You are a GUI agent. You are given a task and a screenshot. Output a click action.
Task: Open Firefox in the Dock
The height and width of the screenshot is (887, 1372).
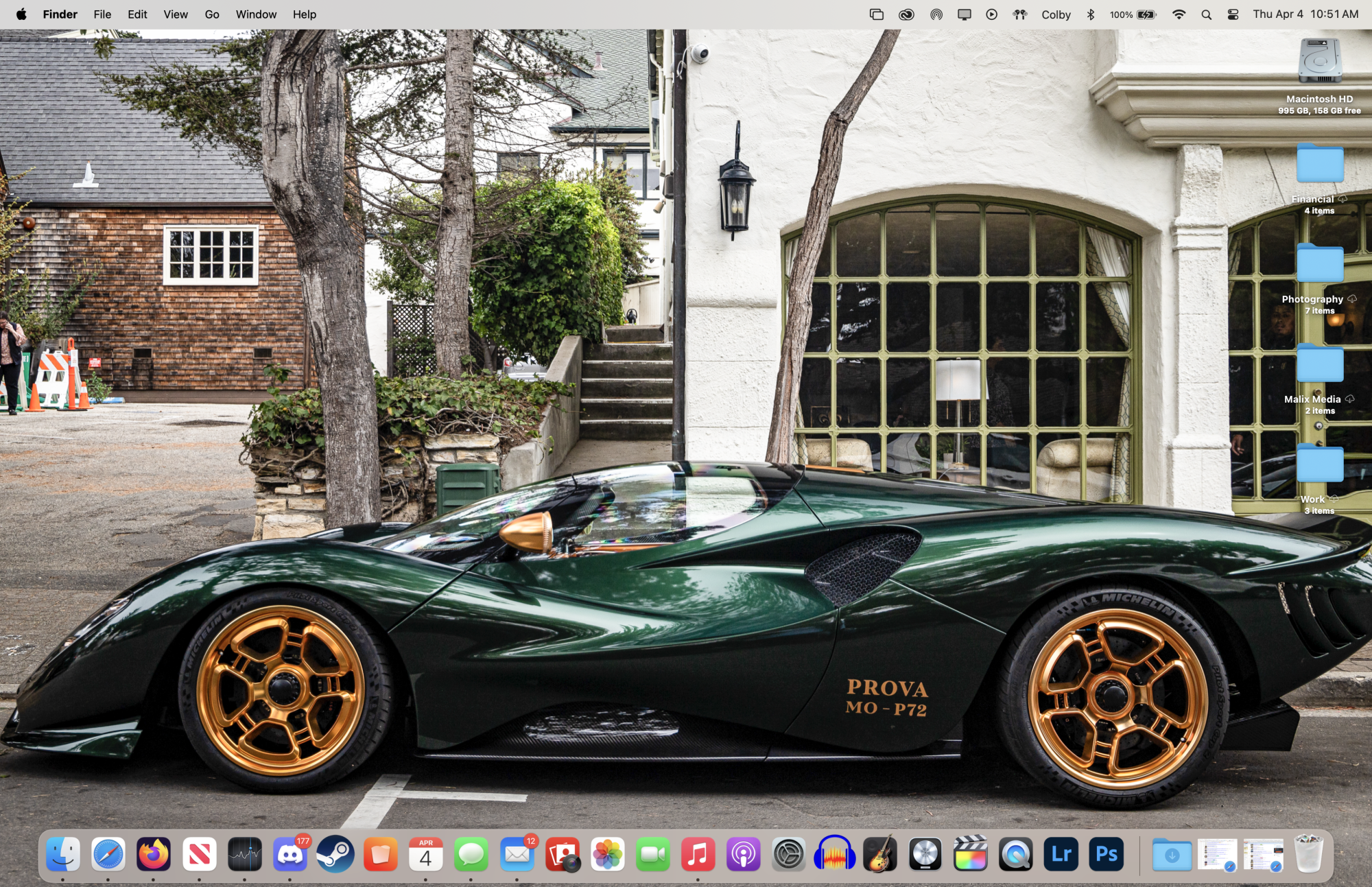[x=154, y=854]
